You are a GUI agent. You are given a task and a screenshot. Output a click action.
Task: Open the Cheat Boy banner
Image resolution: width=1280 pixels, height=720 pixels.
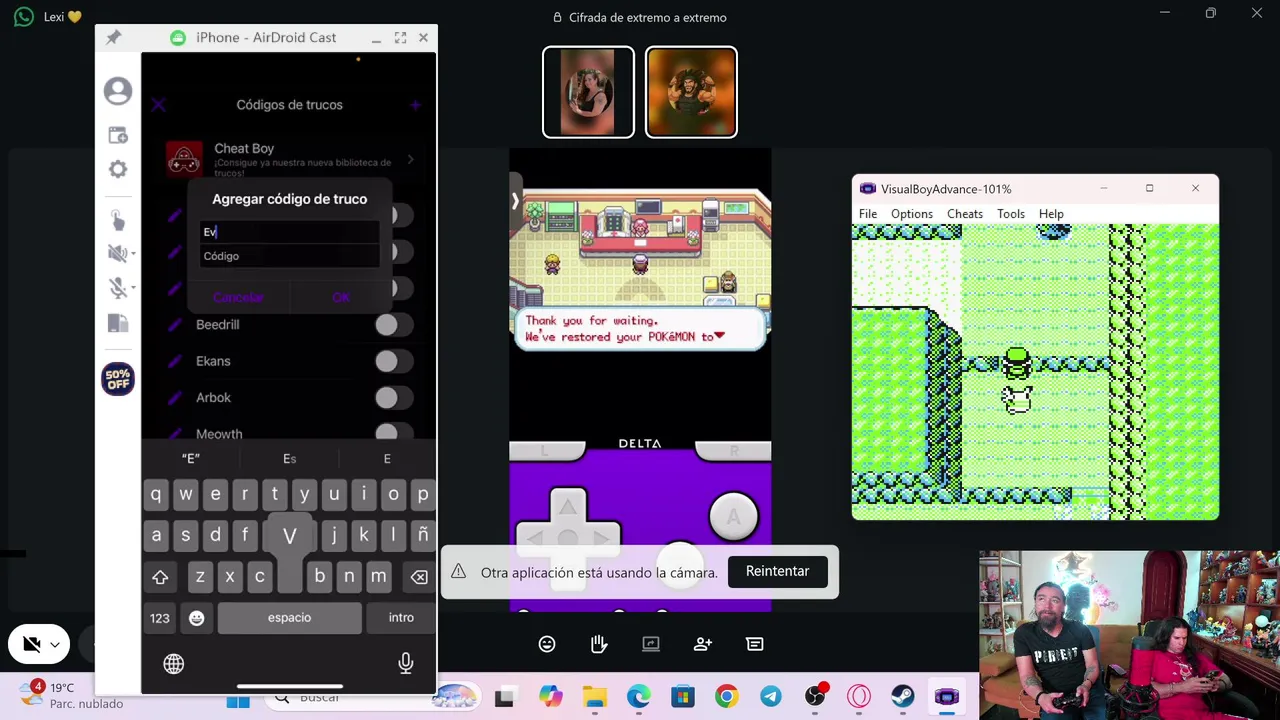[289, 159]
